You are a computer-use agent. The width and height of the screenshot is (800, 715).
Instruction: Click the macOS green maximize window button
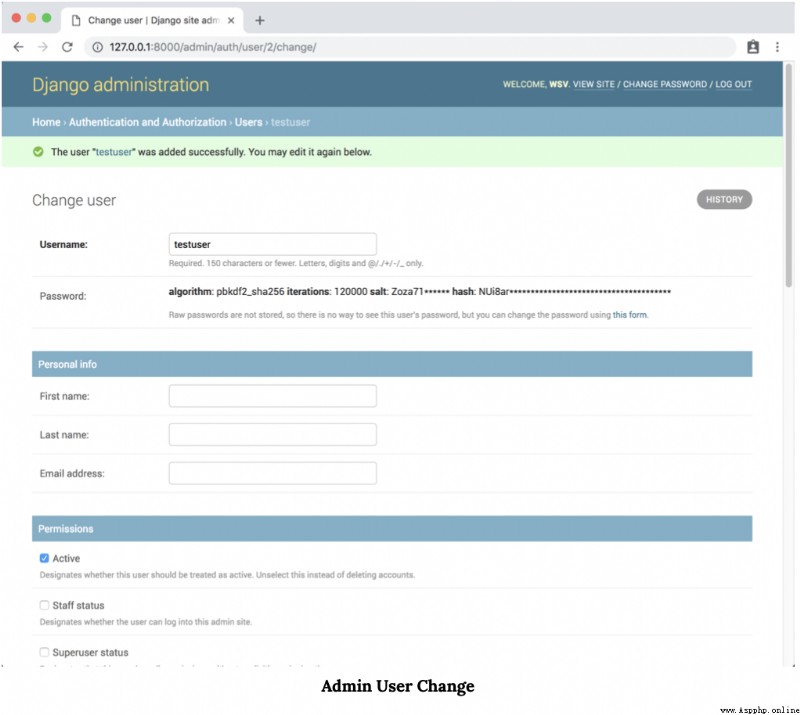(x=46, y=18)
